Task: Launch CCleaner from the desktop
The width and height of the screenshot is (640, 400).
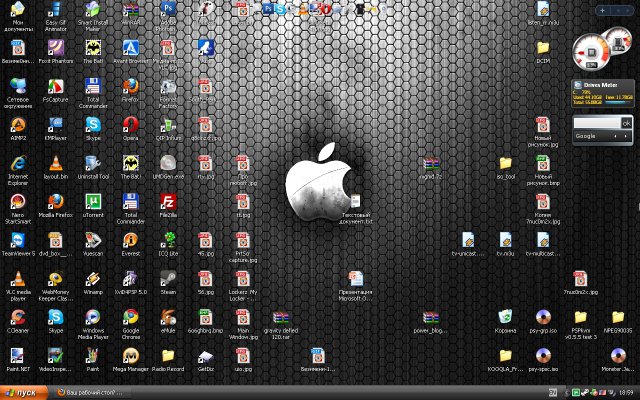Action: pos(17,316)
